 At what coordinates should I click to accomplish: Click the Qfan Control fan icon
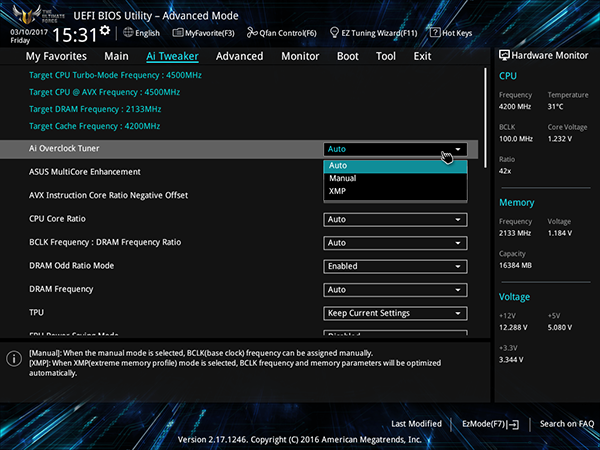click(252, 33)
